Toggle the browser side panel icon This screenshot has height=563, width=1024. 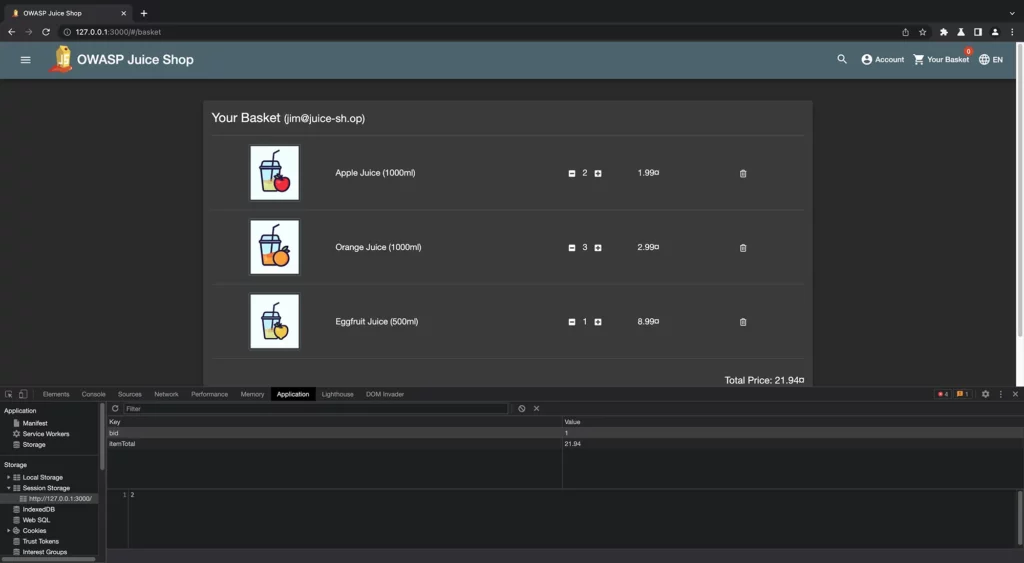coord(978,32)
